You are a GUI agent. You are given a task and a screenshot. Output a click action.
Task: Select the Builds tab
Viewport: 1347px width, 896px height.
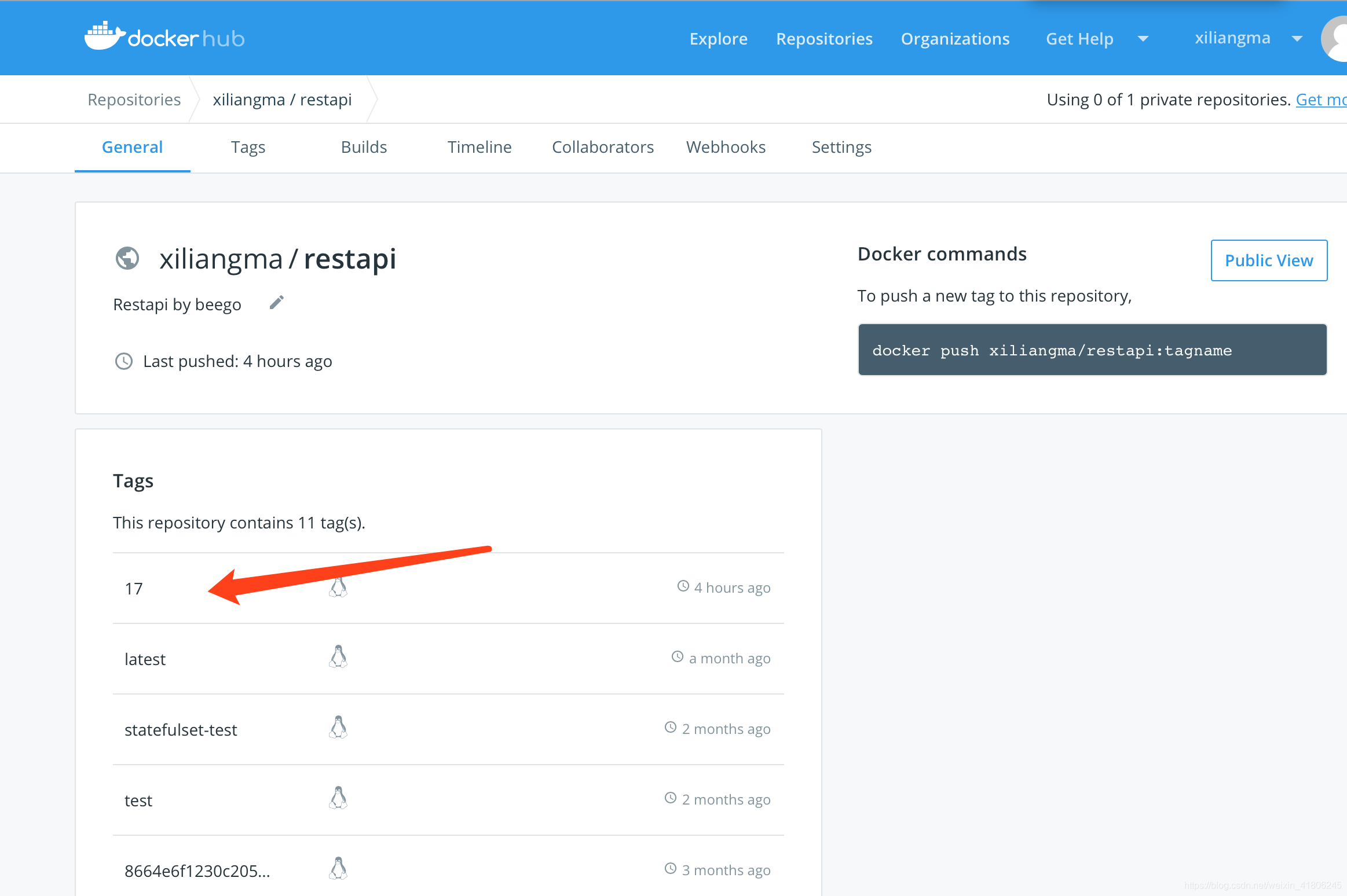(363, 147)
